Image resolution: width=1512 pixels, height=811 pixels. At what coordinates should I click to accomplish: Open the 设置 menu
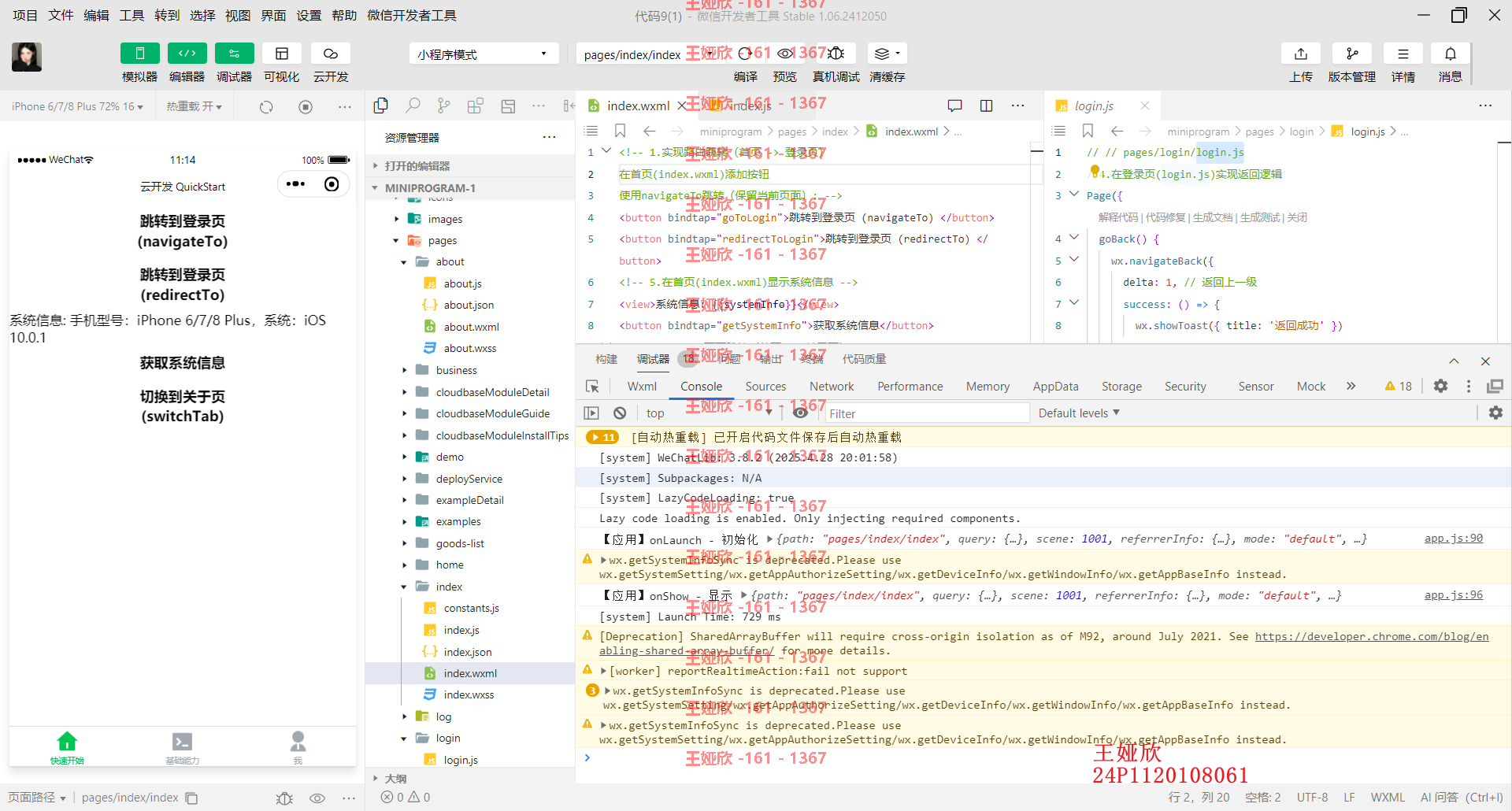click(309, 15)
